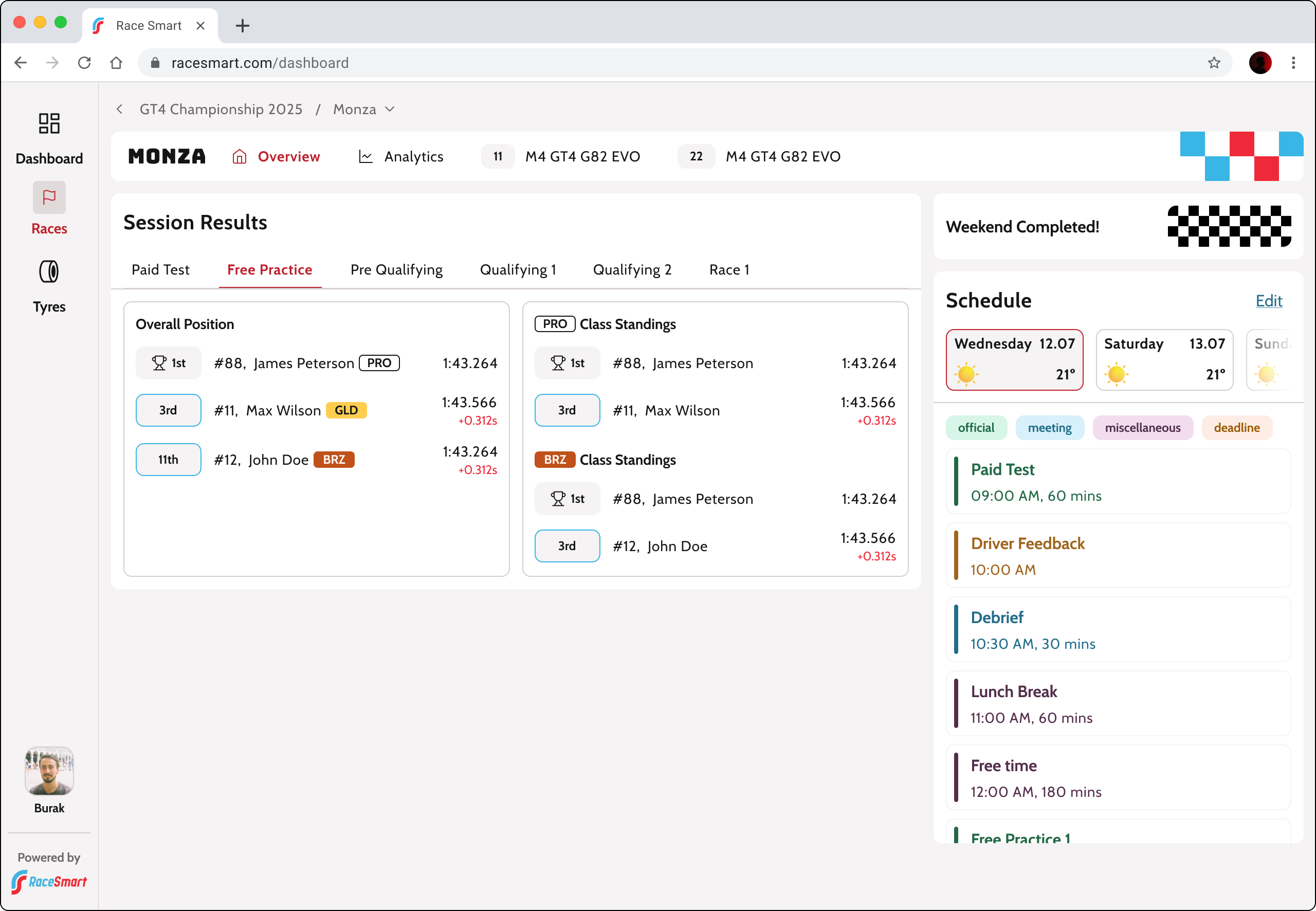1316x911 pixels.
Task: Open browser three-dot menu
Action: coord(1293,63)
